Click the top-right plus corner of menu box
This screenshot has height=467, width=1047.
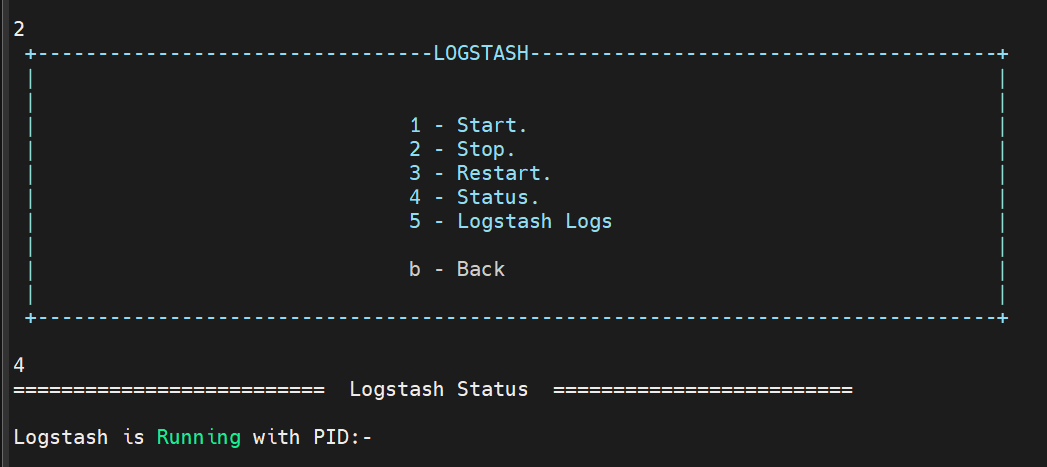[x=1003, y=53]
